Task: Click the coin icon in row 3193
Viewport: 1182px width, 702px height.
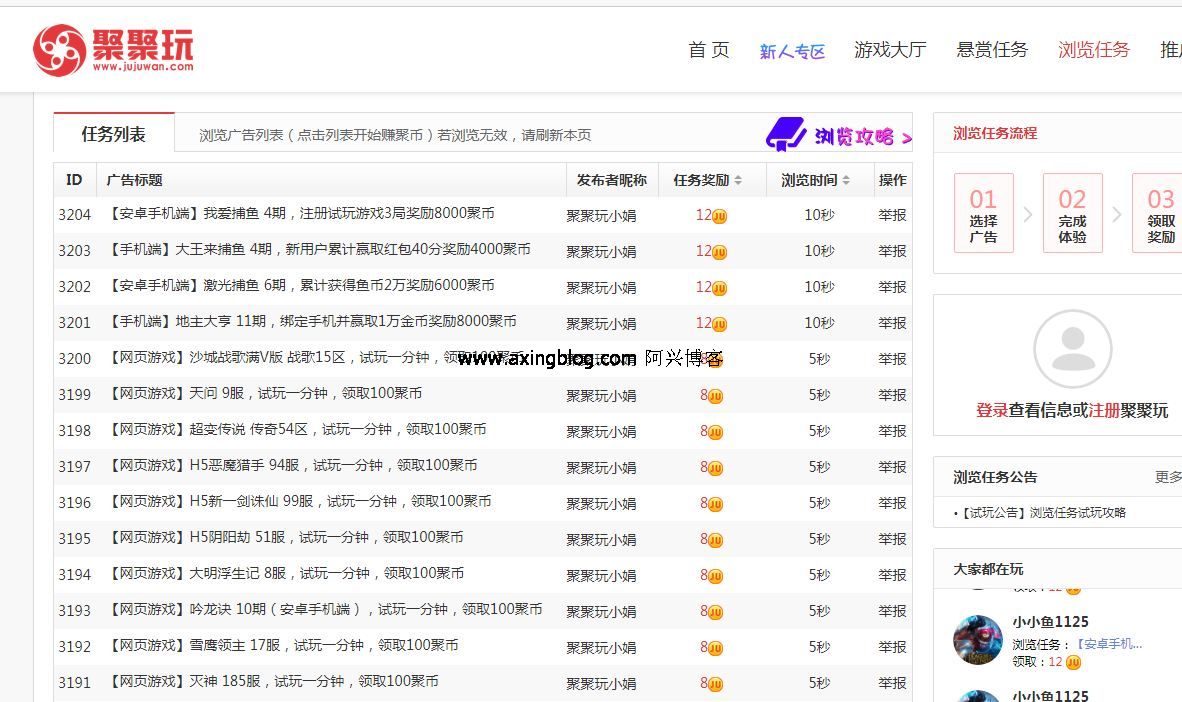Action: [715, 612]
